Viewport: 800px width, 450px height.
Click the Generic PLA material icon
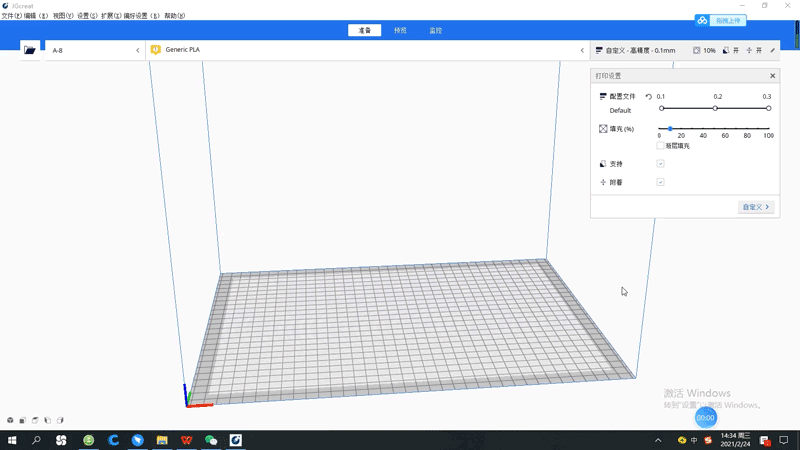pos(155,50)
